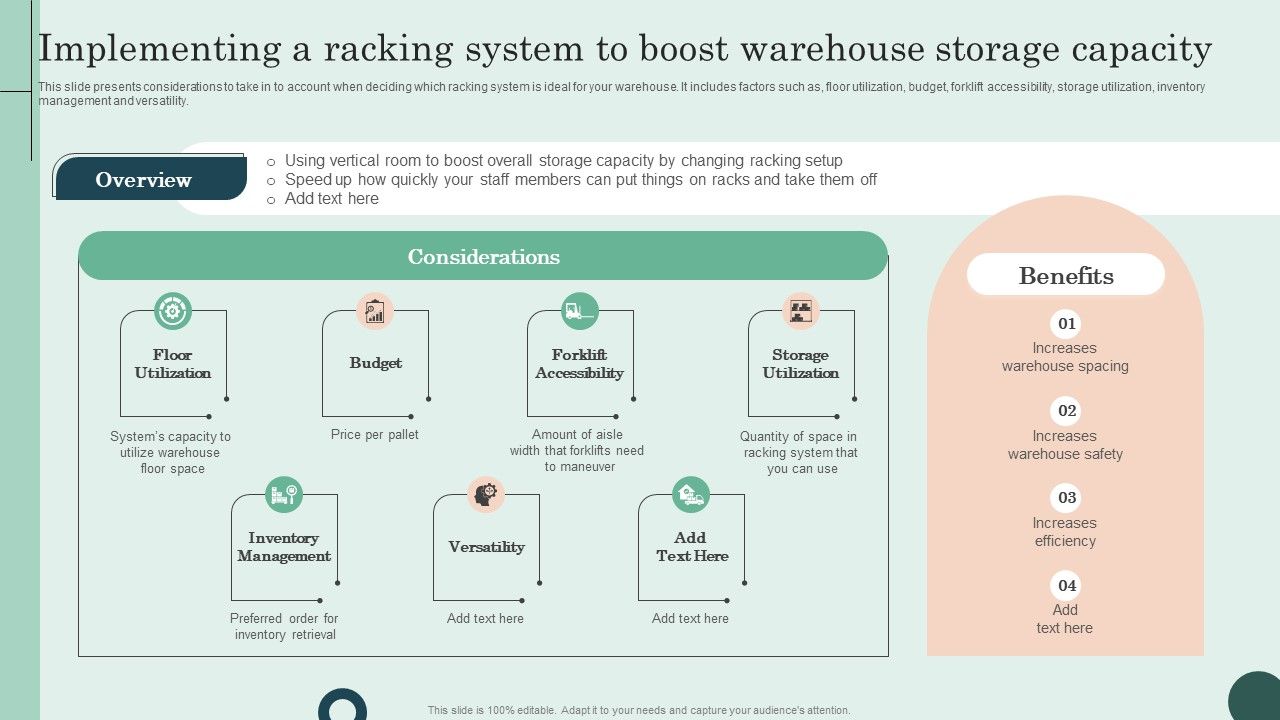
Task: Select 'Add text here' under benefit 04
Action: (1065, 619)
